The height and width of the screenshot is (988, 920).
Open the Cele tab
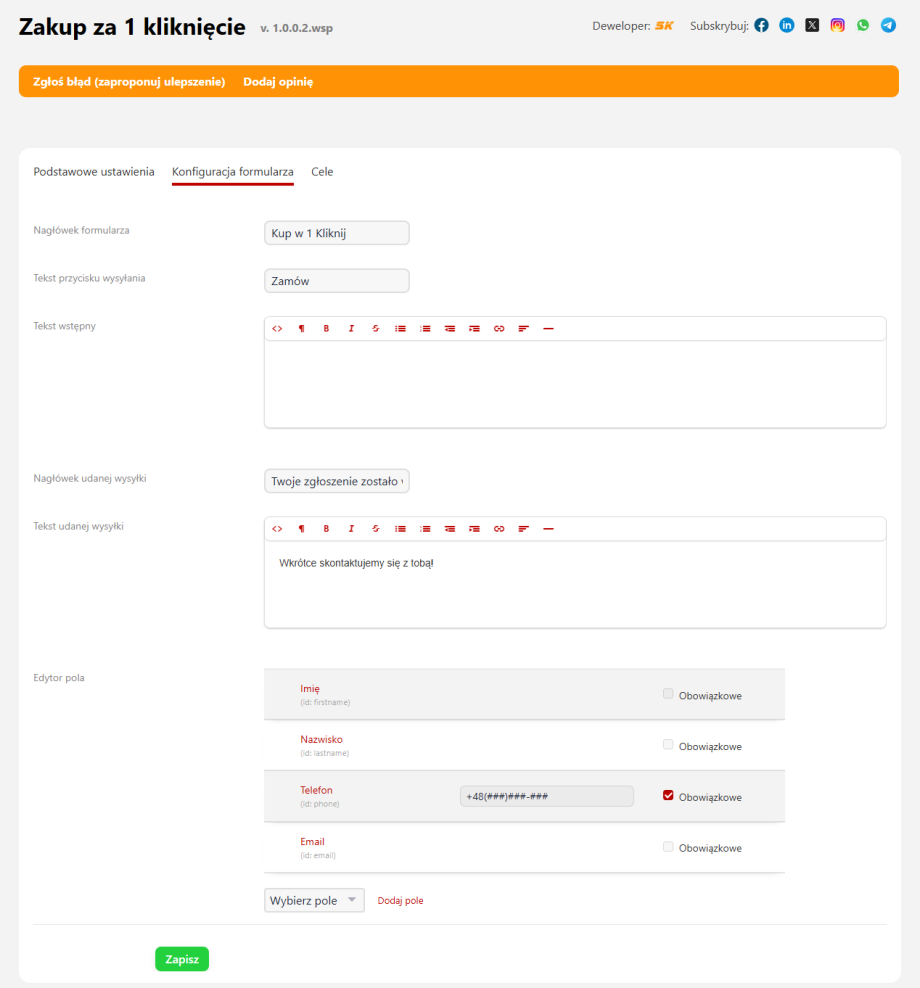[322, 172]
